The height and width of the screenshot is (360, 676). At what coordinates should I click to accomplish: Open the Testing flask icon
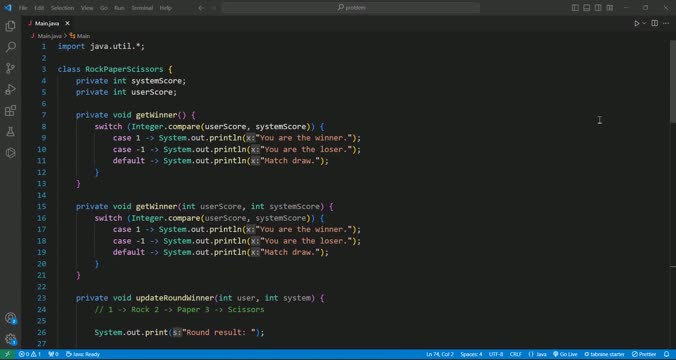10,131
